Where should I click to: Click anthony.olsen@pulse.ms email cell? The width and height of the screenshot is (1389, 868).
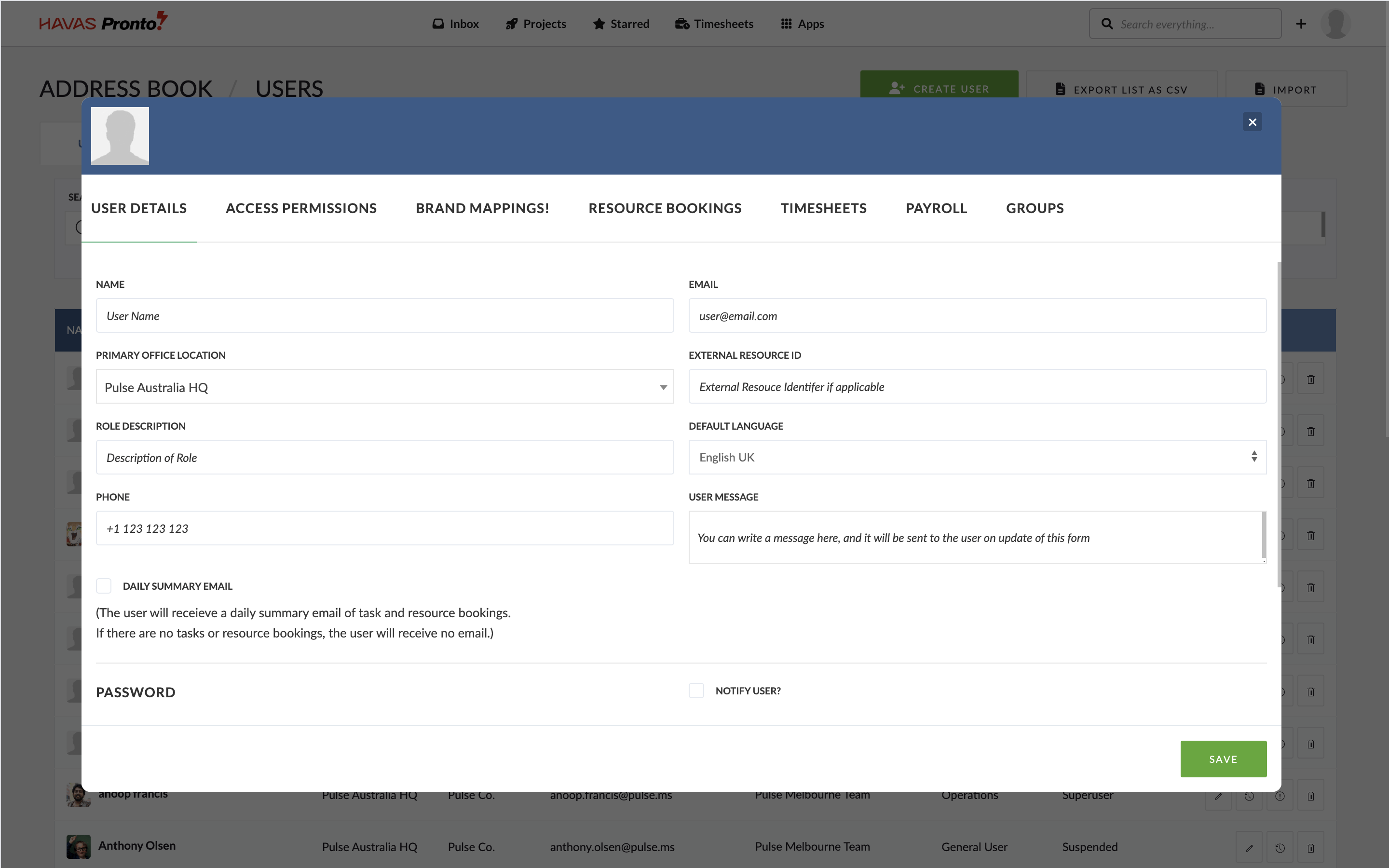612,846
